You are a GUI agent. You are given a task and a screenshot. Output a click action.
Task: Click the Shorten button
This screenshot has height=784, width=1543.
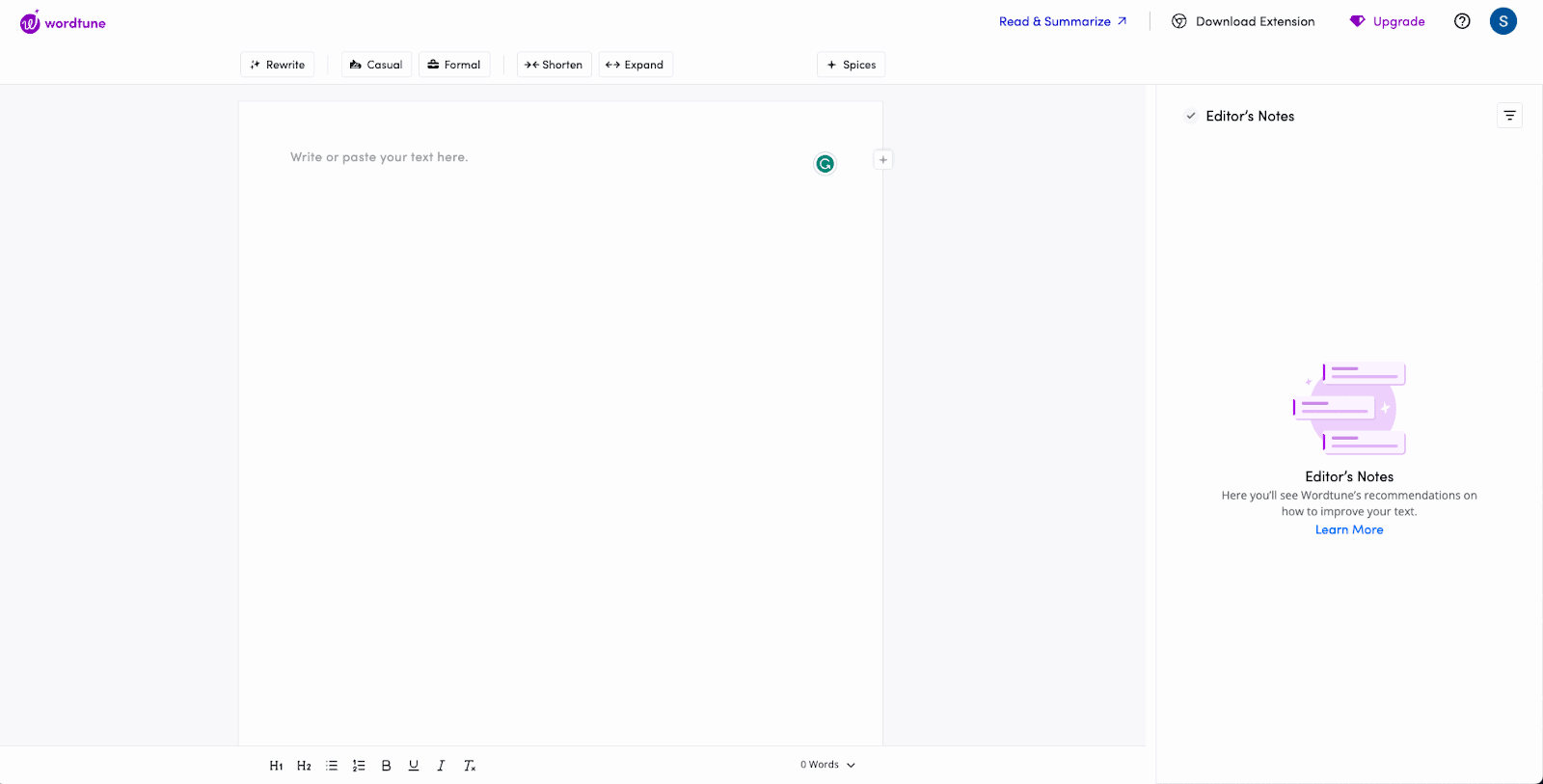(x=554, y=65)
